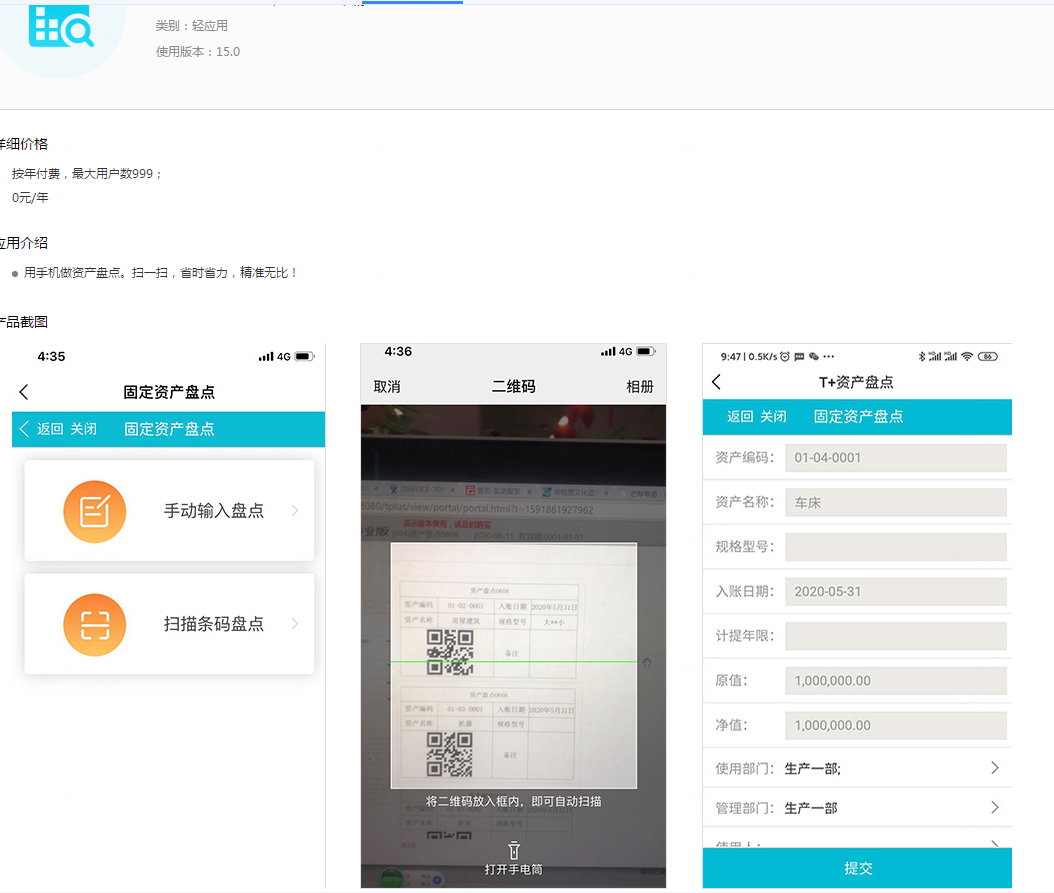Click the QR scan frame thumbnail
Viewport: 1054px width, 893px height.
click(514, 666)
